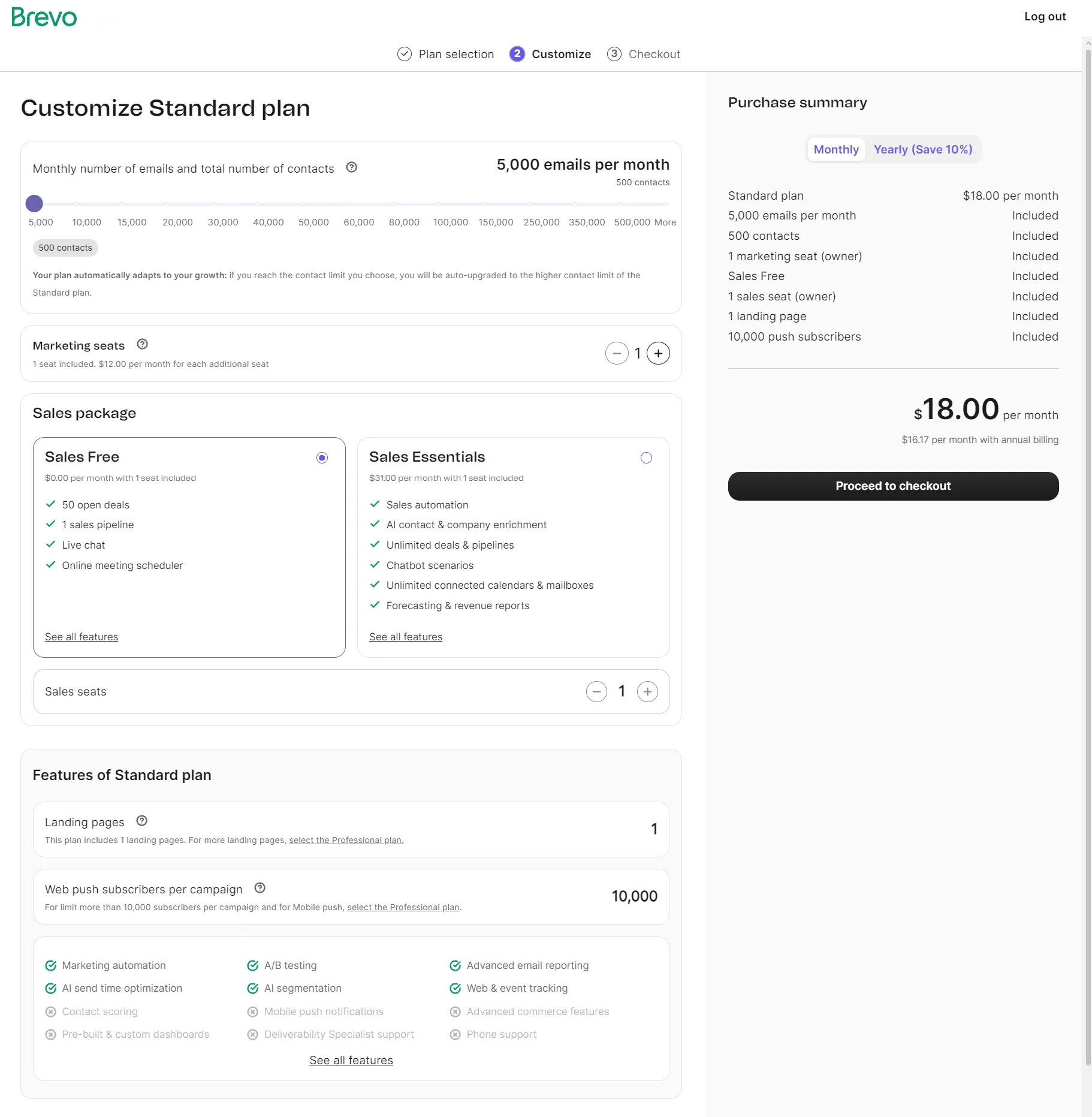
Task: Click the Marketing automation check icon
Action: point(51,965)
